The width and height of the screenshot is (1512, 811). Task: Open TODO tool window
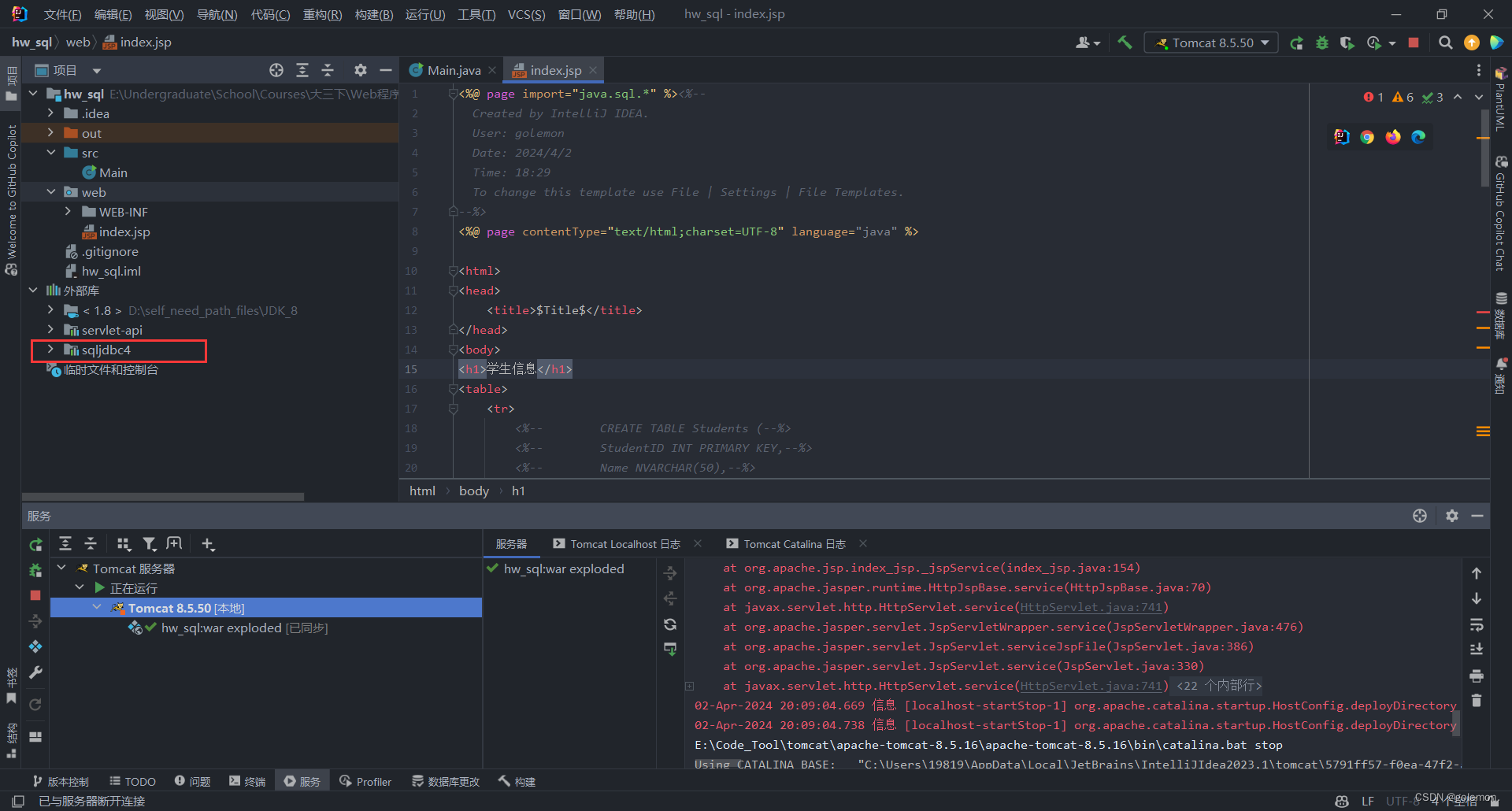point(132,781)
